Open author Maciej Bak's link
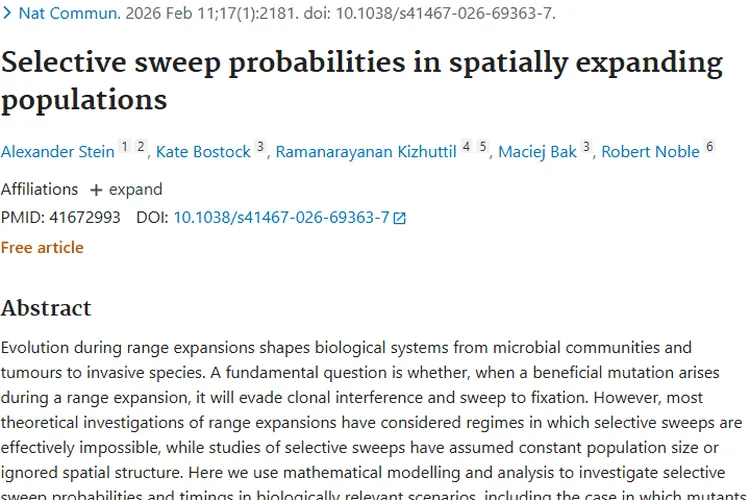The height and width of the screenshot is (500, 750). coord(537,152)
